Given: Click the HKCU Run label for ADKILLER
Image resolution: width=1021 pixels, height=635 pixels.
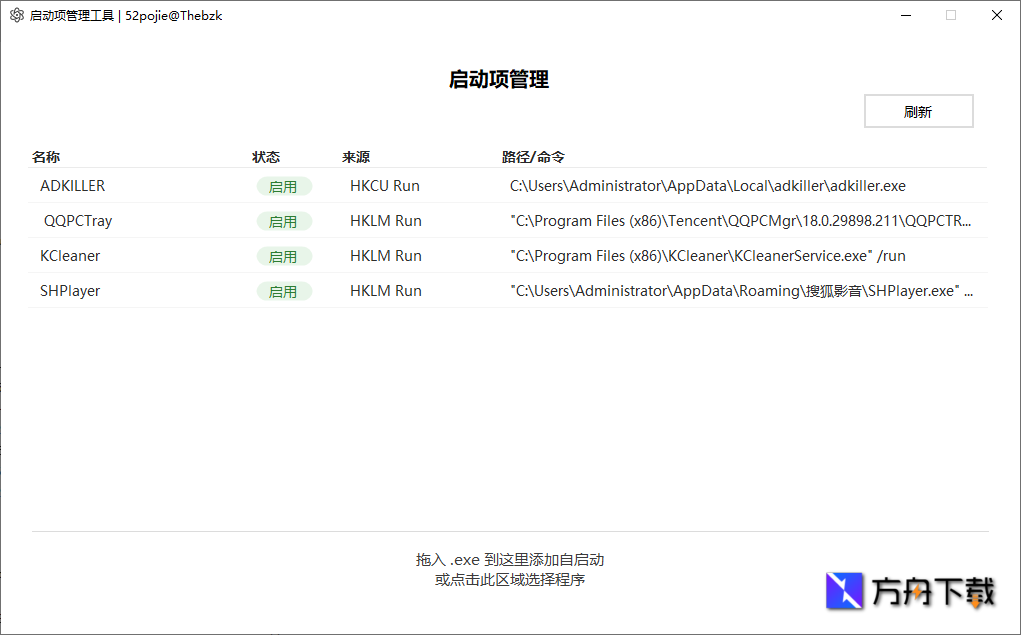Looking at the screenshot, I should [x=384, y=186].
